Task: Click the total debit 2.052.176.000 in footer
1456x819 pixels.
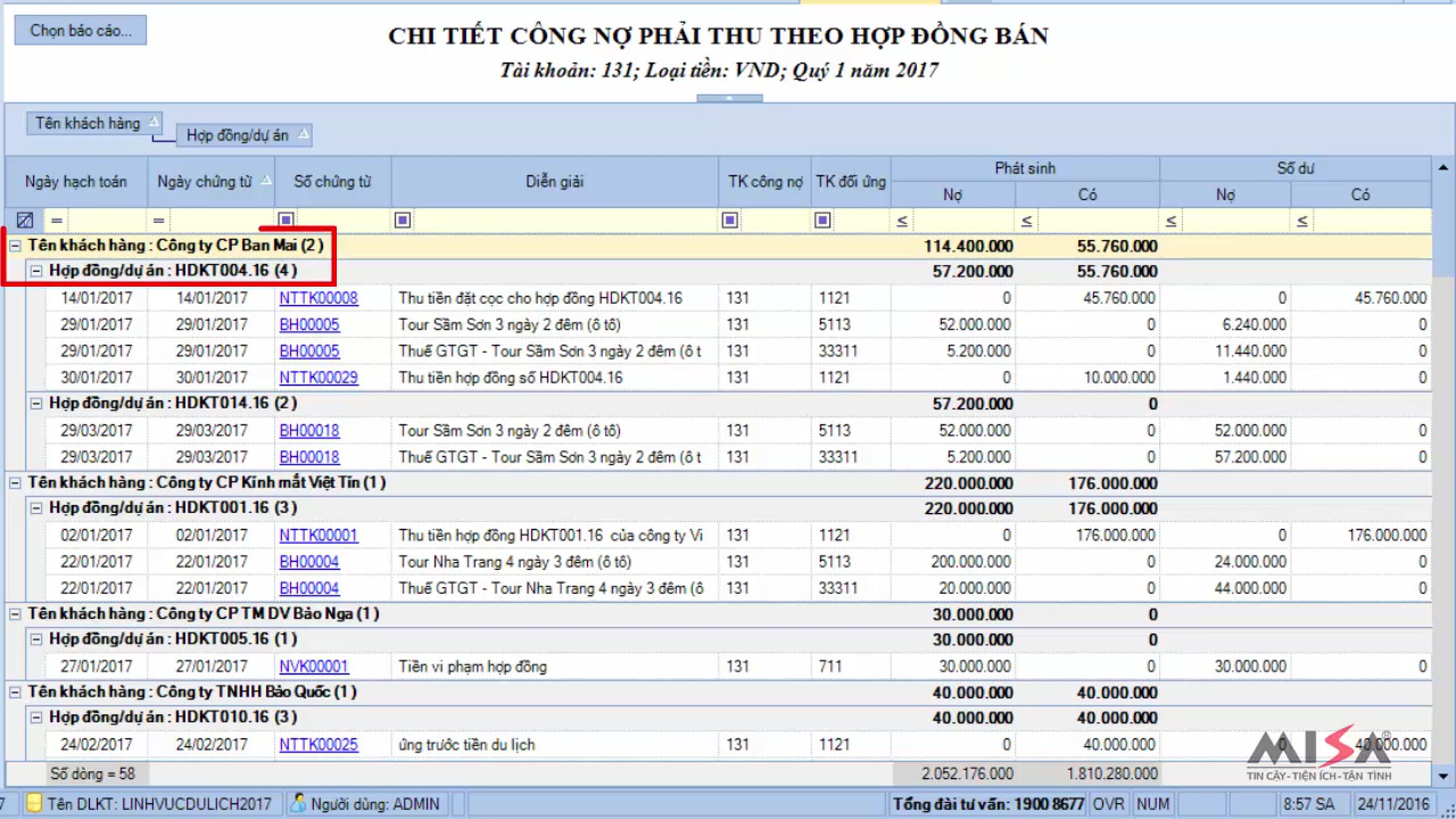Action: click(x=967, y=773)
